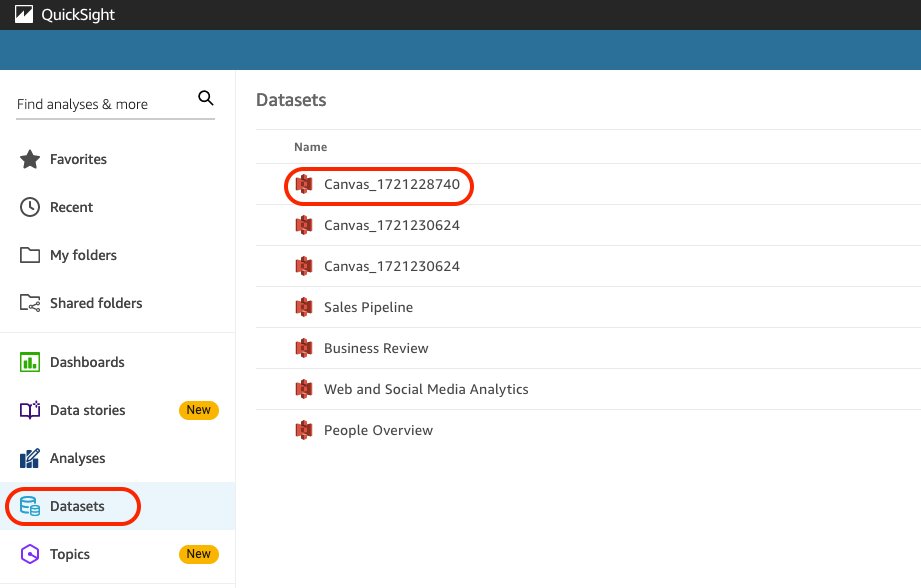Click the People Overview dataset icon
Screen dimensions: 921x588
[x=304, y=430]
